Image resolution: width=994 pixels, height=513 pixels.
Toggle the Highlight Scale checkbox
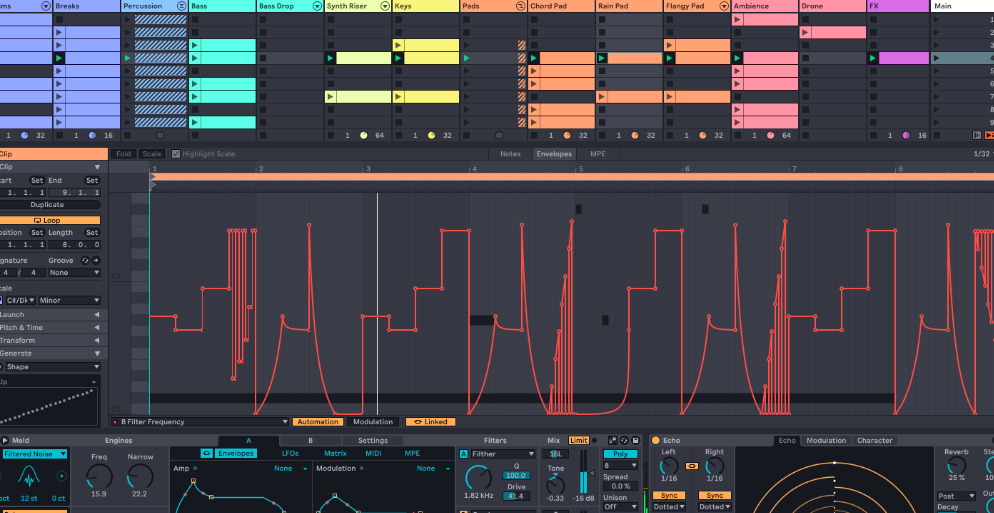[x=176, y=154]
